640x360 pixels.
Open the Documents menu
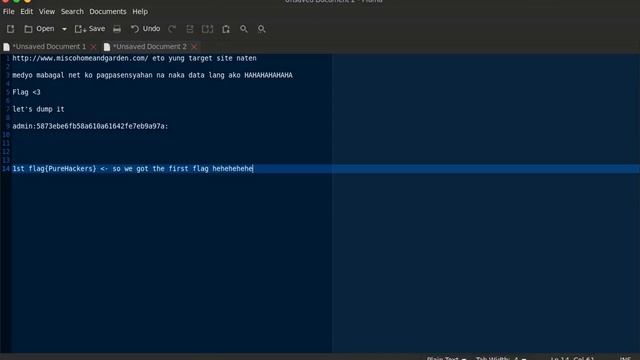[108, 11]
